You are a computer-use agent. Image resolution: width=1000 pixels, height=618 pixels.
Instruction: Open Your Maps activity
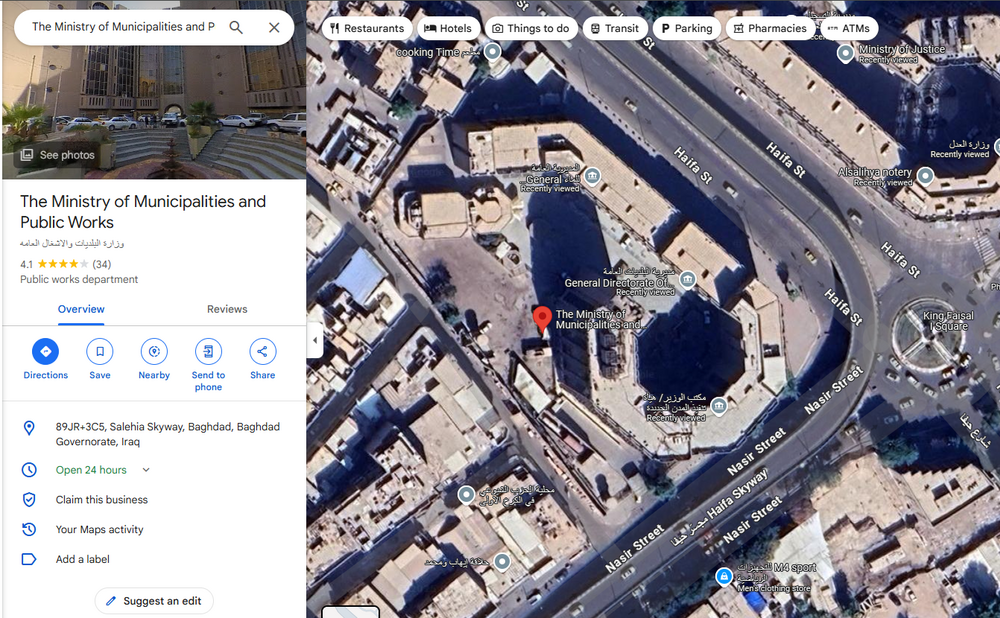(x=99, y=529)
